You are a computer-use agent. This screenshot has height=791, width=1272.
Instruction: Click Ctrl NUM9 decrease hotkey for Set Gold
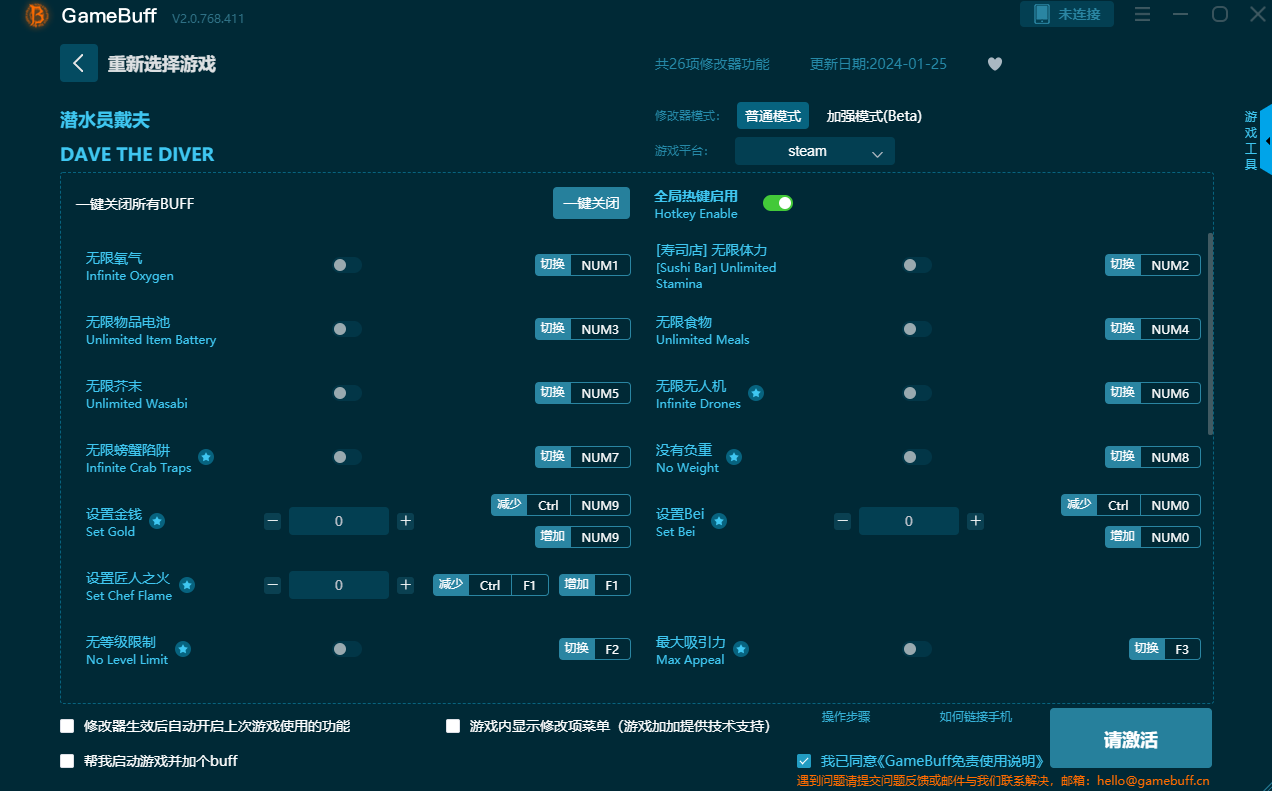pos(561,505)
